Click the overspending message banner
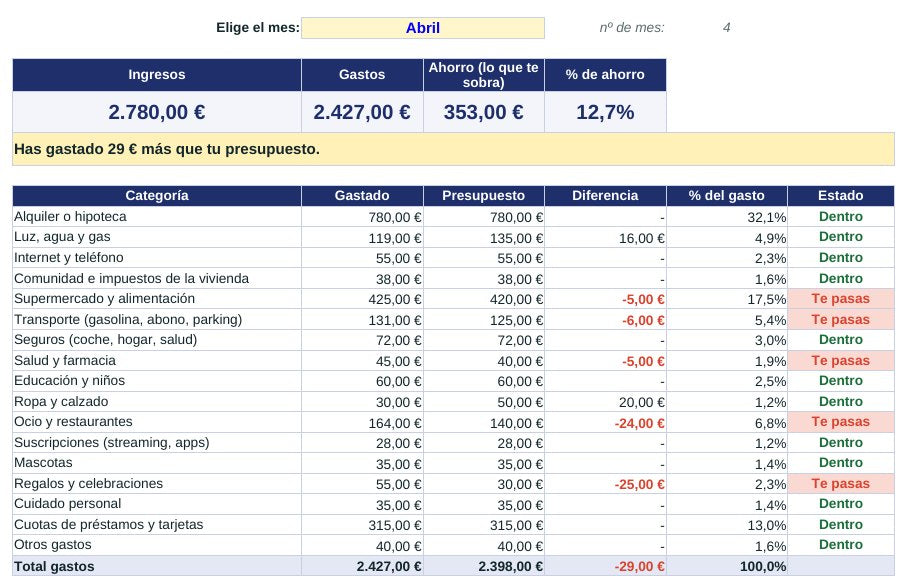900x580 pixels. pos(453,149)
